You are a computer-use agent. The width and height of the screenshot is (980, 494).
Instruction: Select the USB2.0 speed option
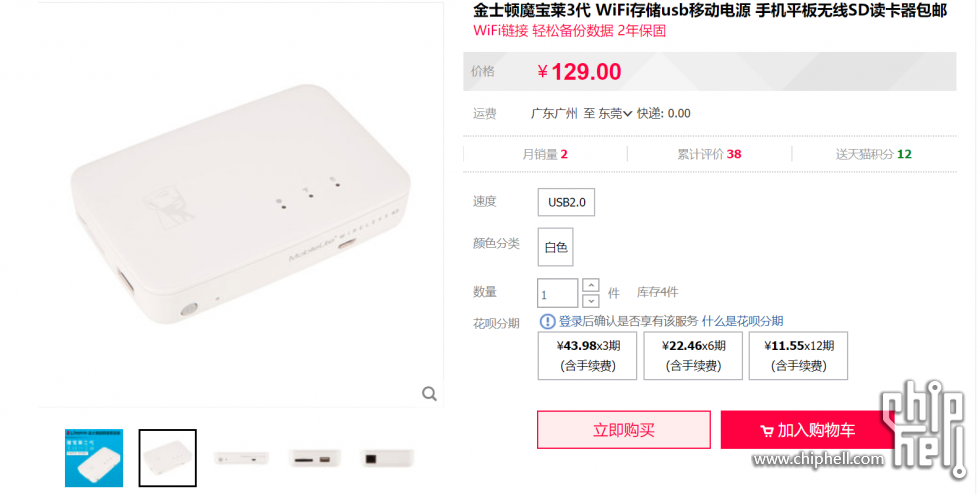point(566,202)
